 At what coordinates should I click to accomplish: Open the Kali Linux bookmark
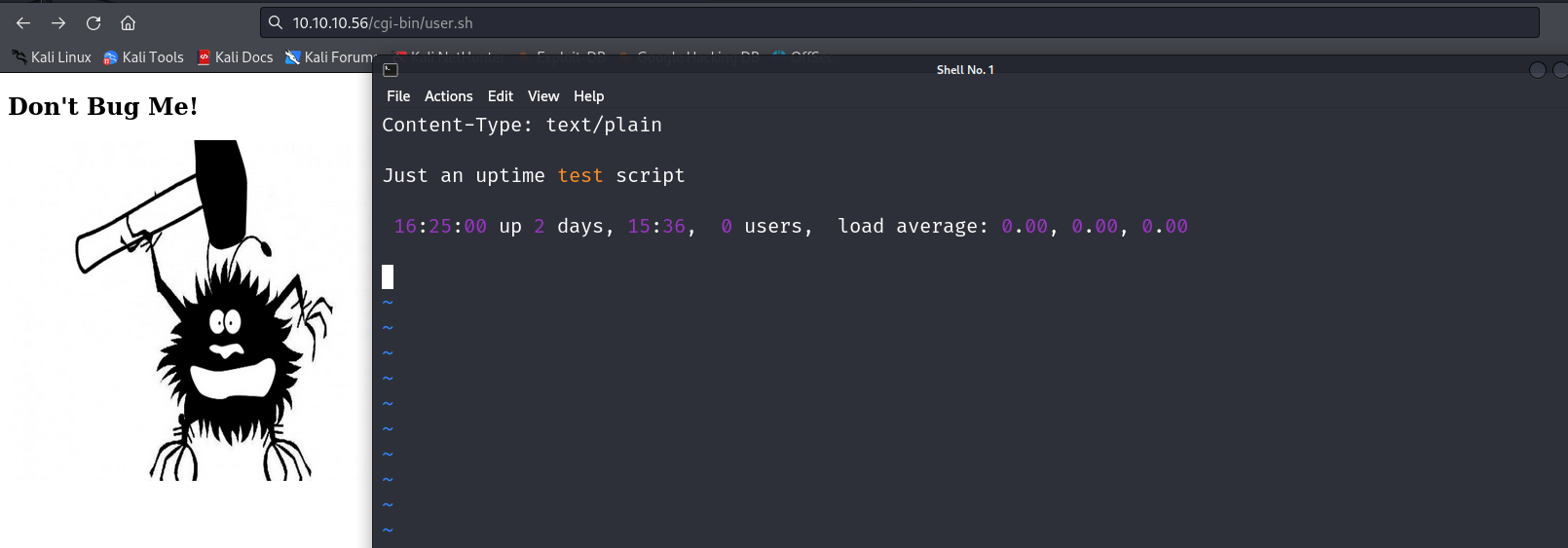(52, 57)
